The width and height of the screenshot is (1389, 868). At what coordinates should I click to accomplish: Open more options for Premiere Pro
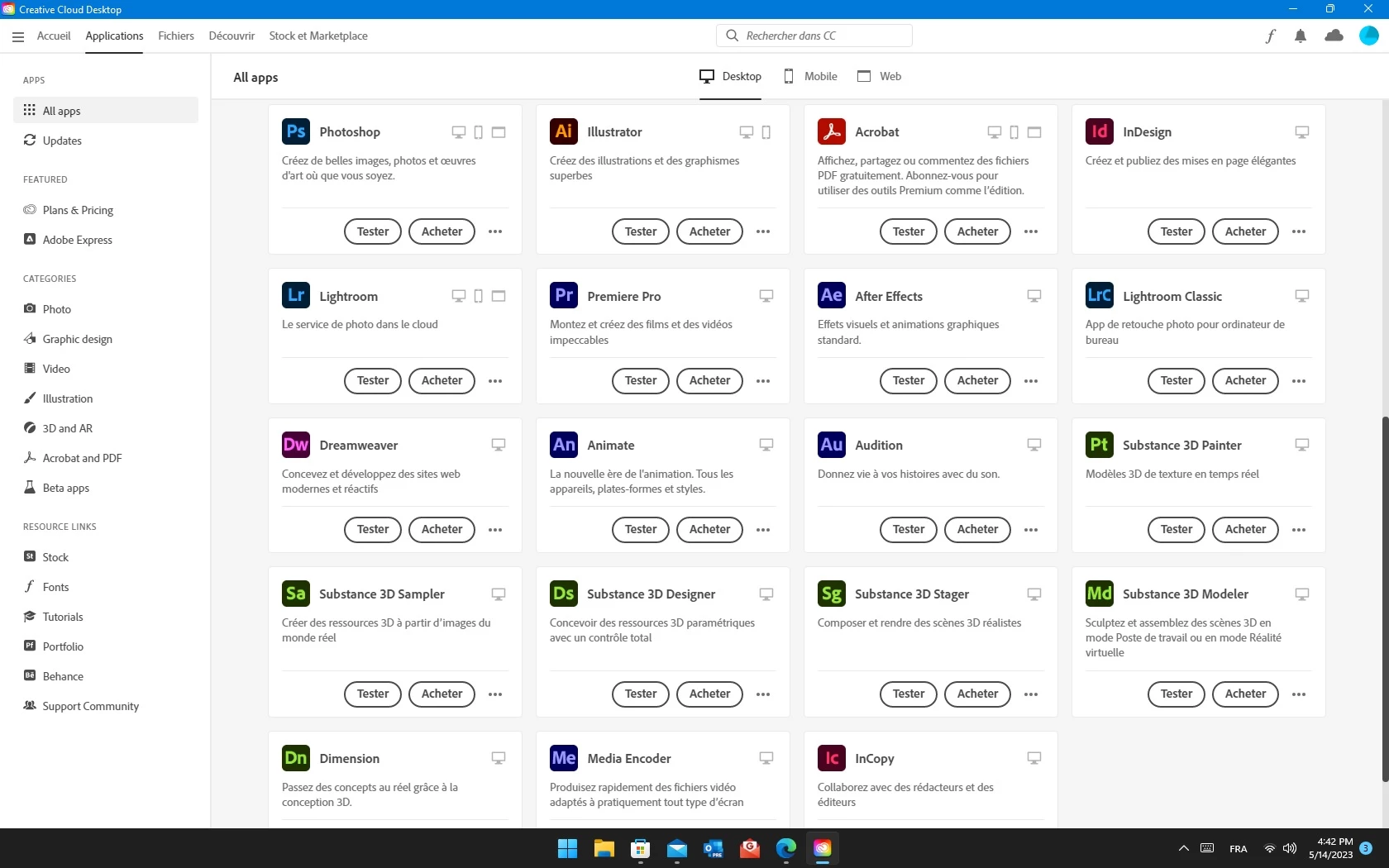[x=763, y=381]
